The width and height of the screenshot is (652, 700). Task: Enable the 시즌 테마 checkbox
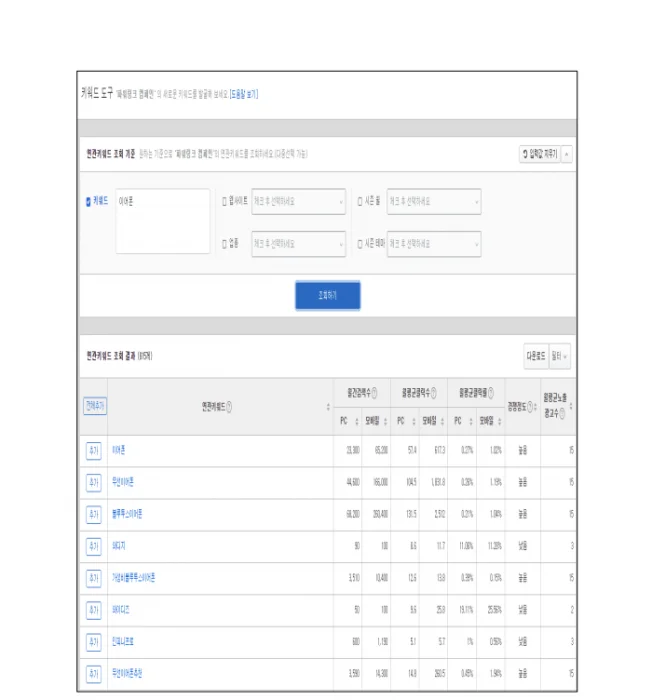tap(360, 244)
